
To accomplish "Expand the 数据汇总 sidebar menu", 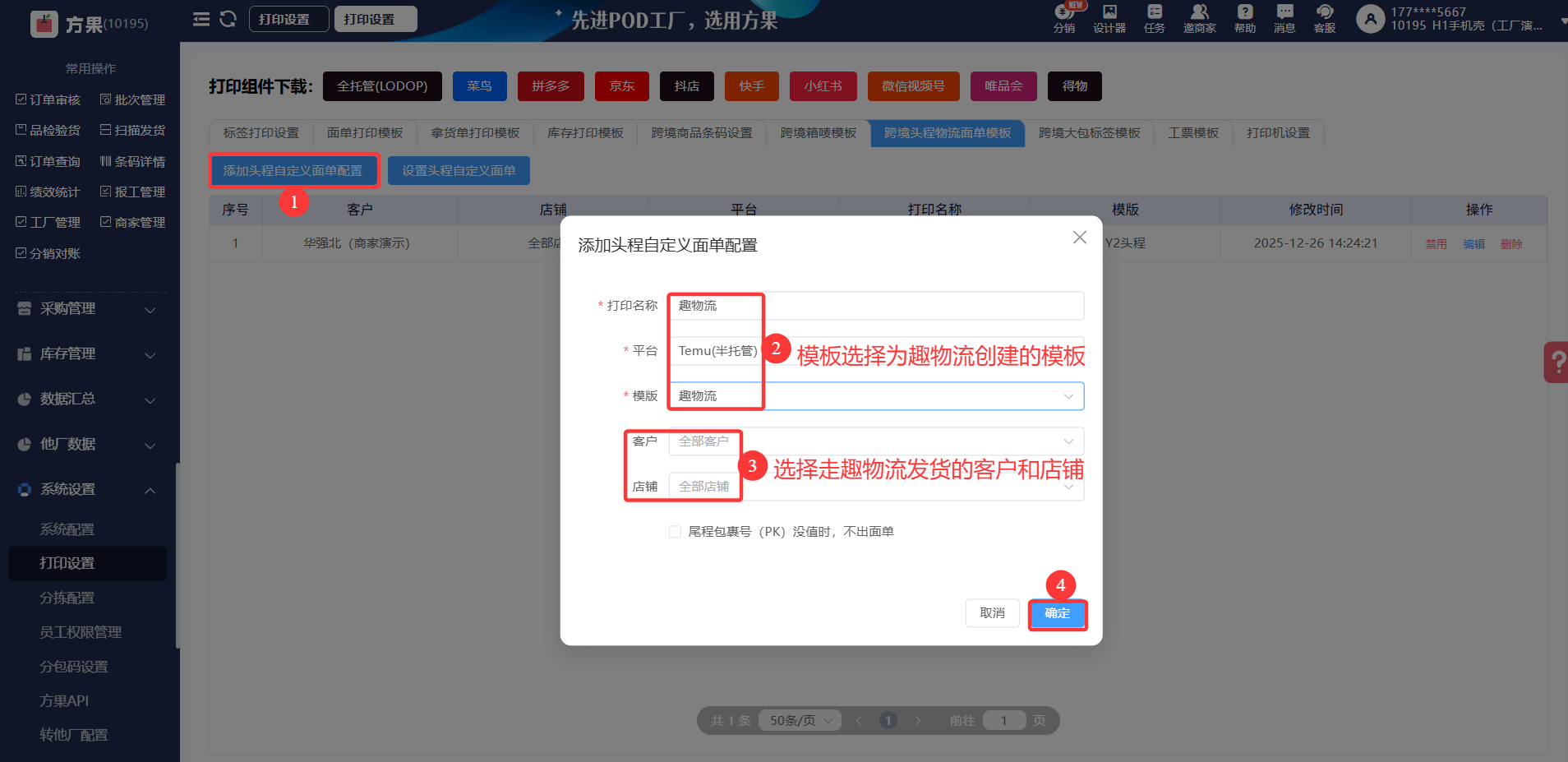I will (86, 399).
